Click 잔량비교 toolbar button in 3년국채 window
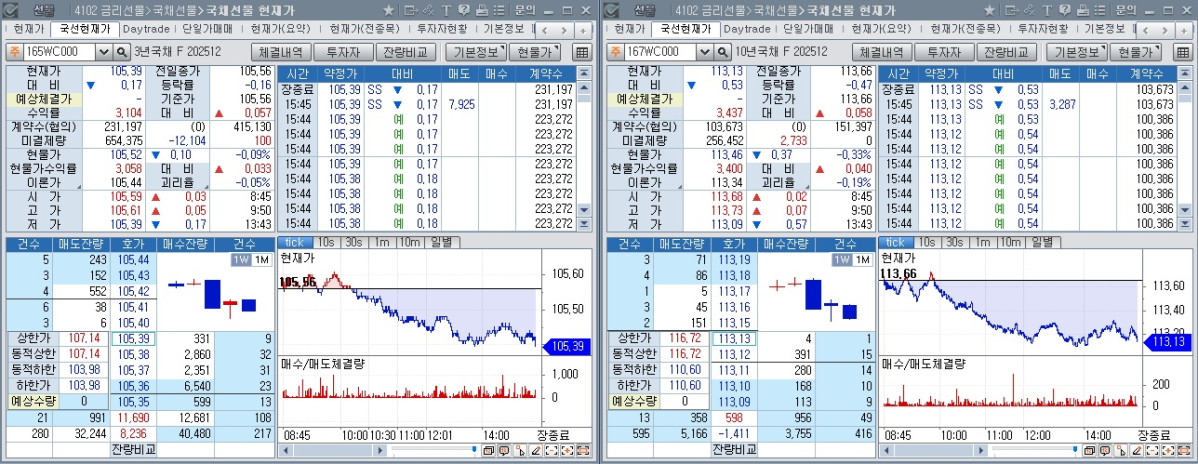Screen dimensions: 1198x464 (x=406, y=52)
